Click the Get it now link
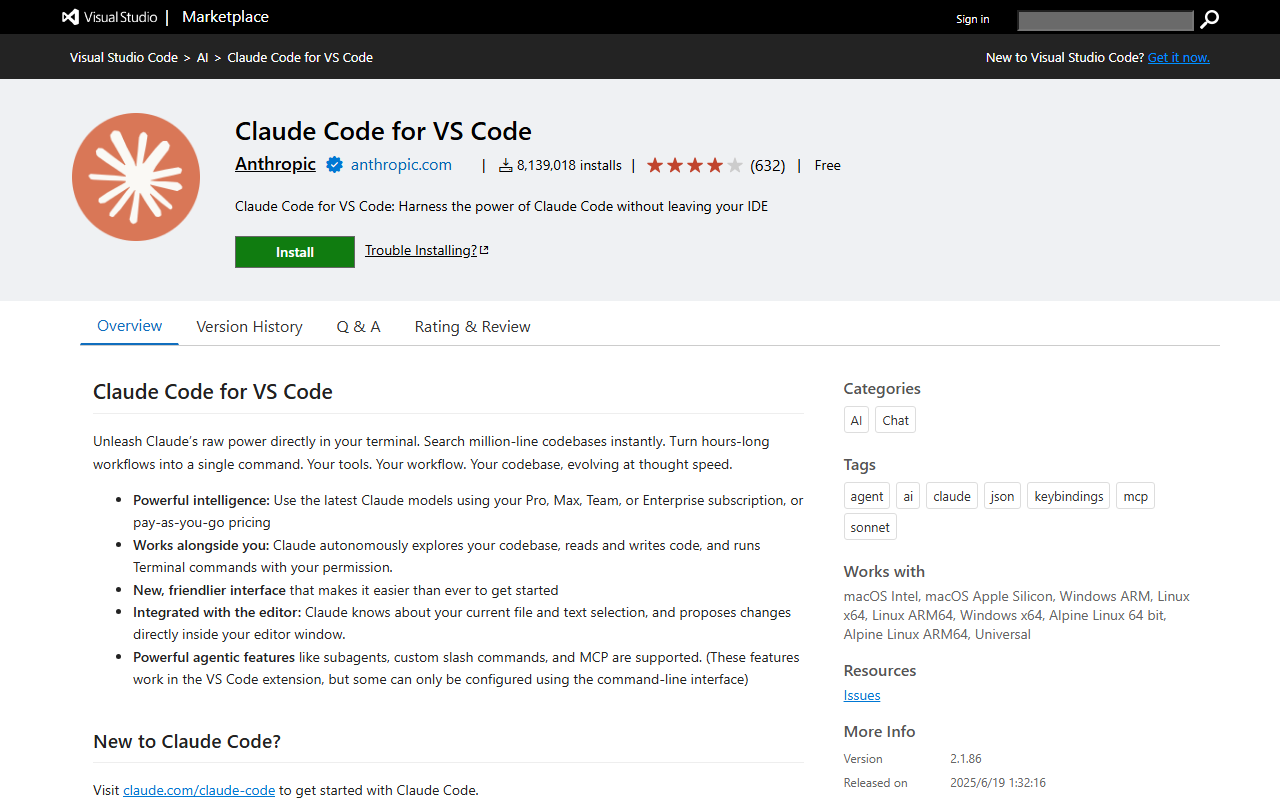Screen dimensions: 1280x800 tap(1178, 57)
